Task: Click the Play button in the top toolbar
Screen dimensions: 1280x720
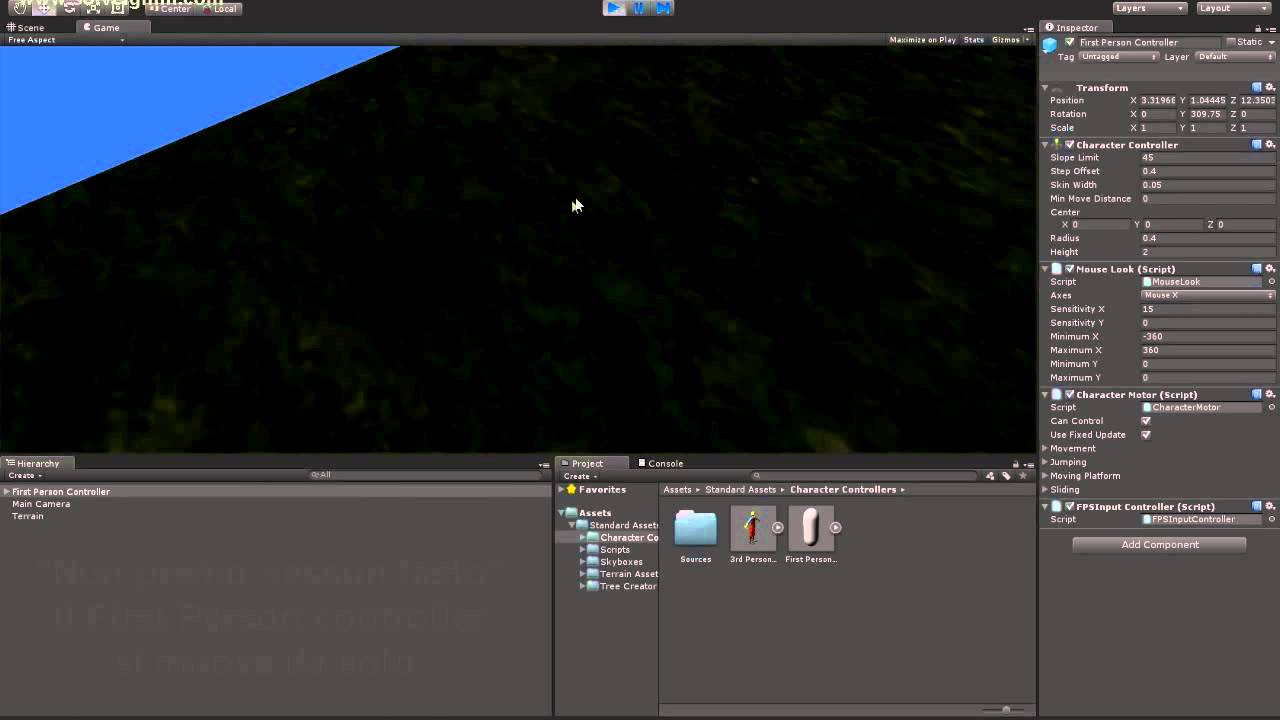Action: pyautogui.click(x=615, y=8)
